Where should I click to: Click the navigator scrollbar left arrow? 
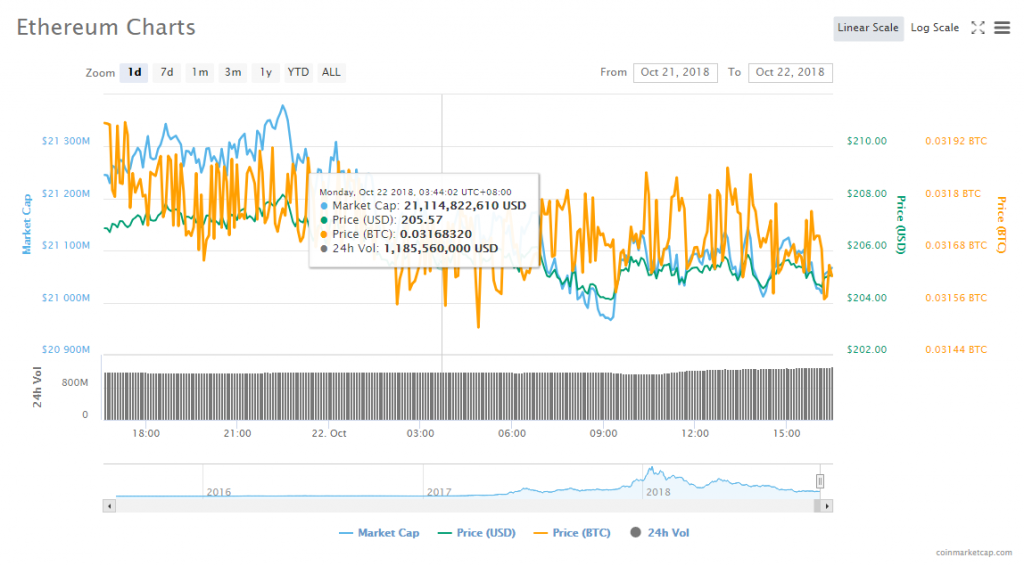coord(108,507)
